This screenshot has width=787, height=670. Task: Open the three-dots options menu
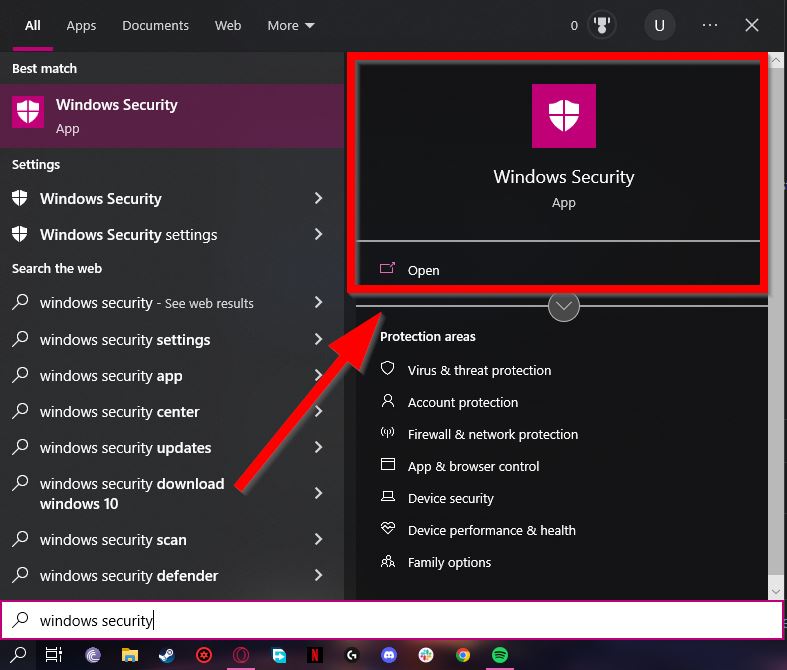709,25
